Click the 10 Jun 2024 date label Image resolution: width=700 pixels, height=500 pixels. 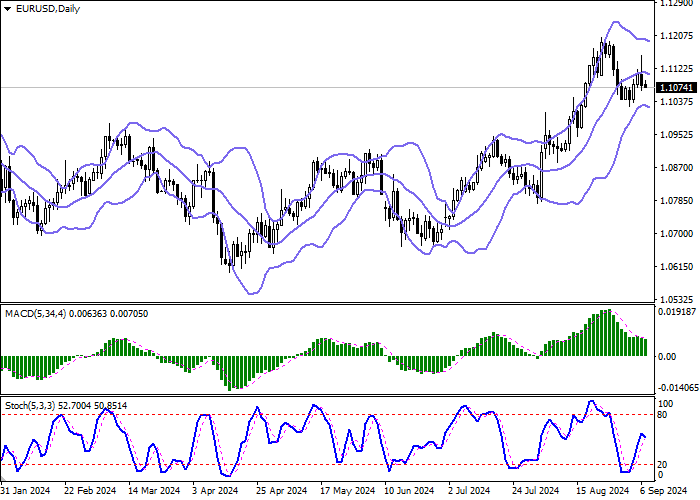click(x=410, y=491)
